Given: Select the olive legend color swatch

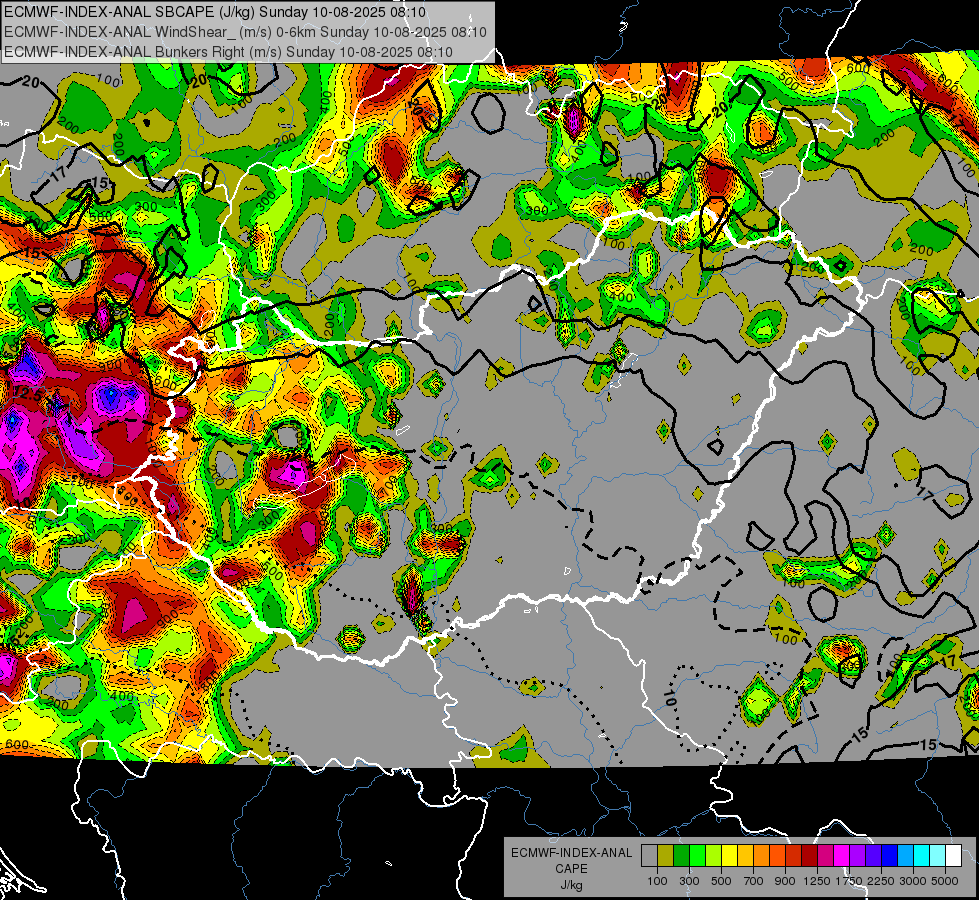Looking at the screenshot, I should (x=666, y=856).
